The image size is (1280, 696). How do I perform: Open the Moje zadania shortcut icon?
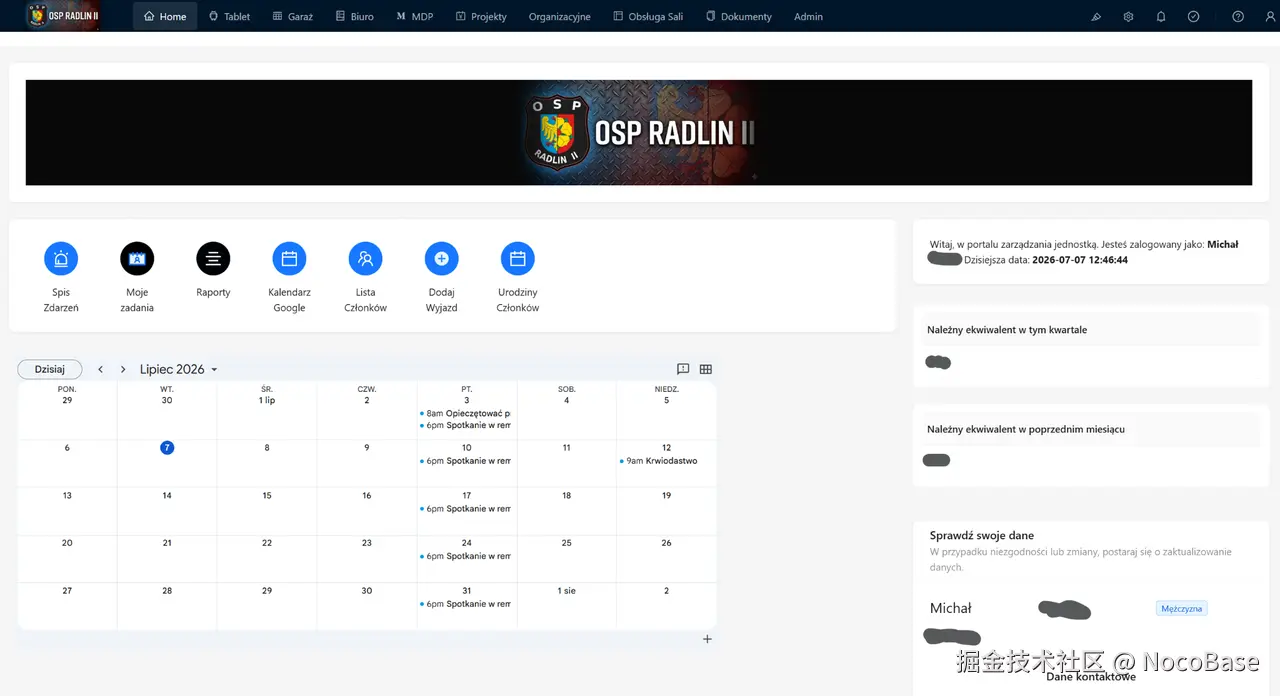point(137,259)
